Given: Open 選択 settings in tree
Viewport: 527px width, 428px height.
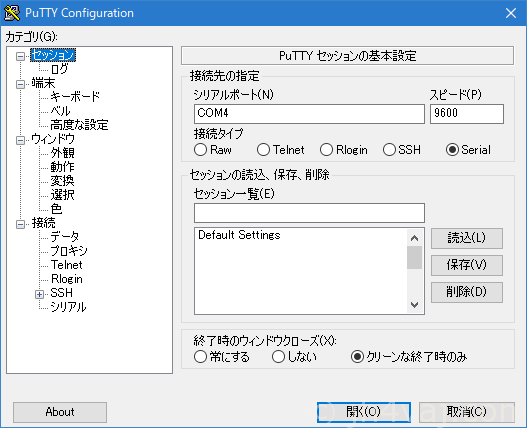Looking at the screenshot, I should pyautogui.click(x=63, y=195).
